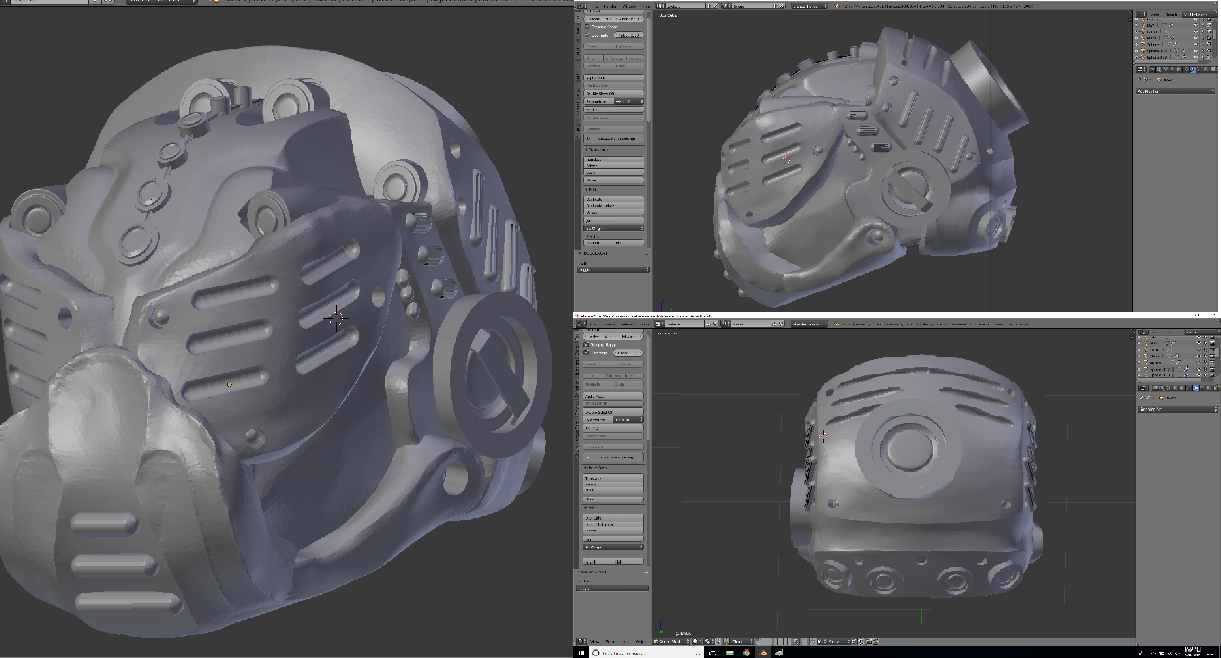Click Rotate in upper Blender window tool shelf
The width and height of the screenshot is (1221, 658).
tap(613, 166)
